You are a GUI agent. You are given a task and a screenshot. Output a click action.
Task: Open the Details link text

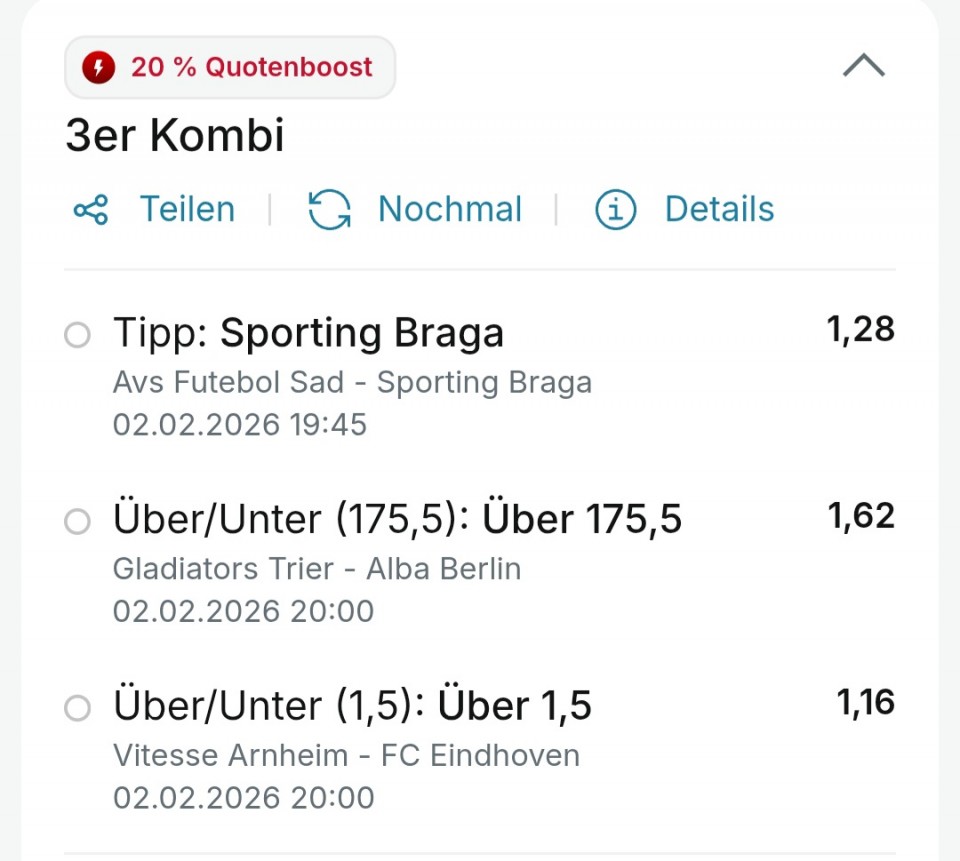click(719, 210)
